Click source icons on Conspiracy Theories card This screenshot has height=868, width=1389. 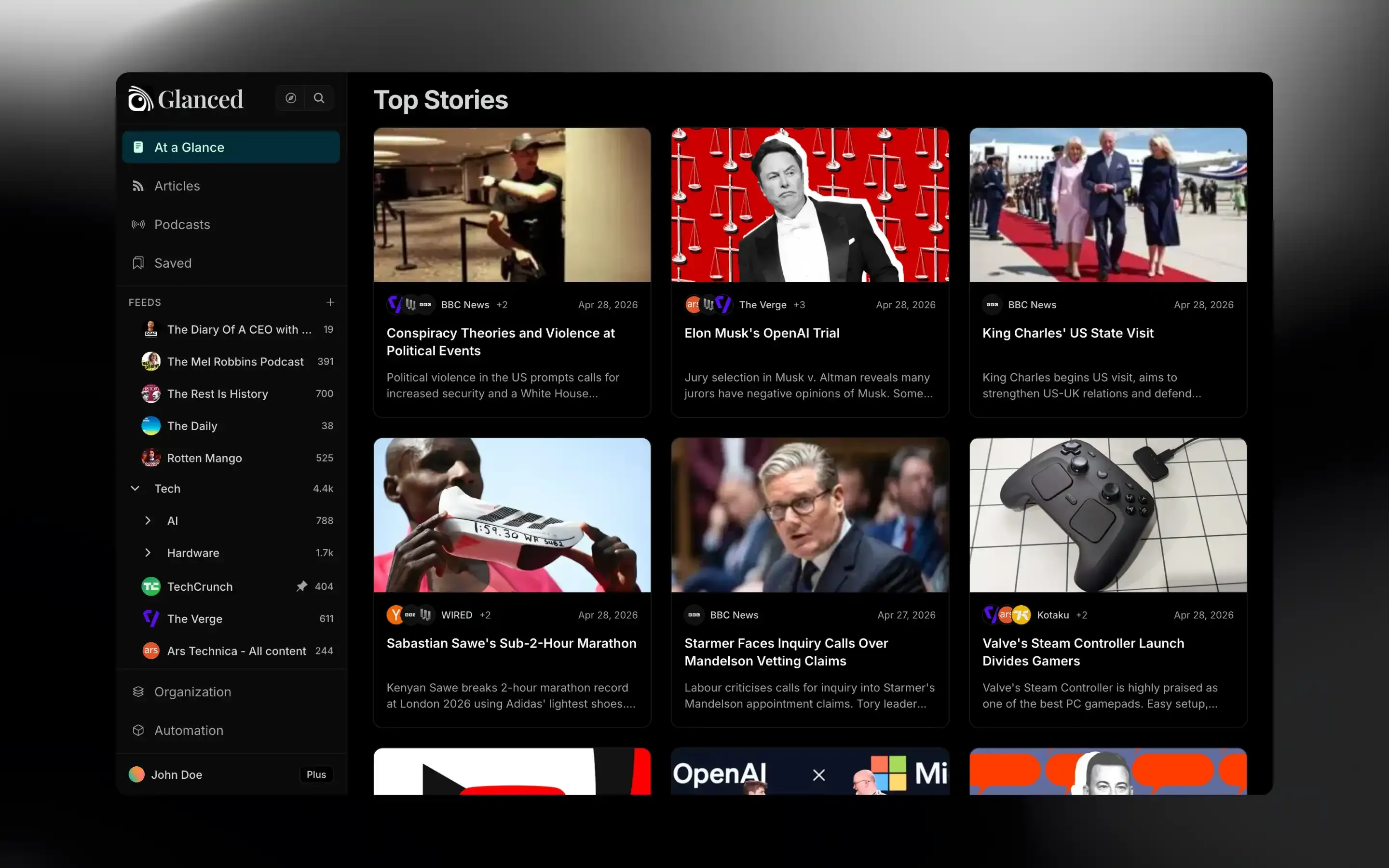[x=410, y=304]
